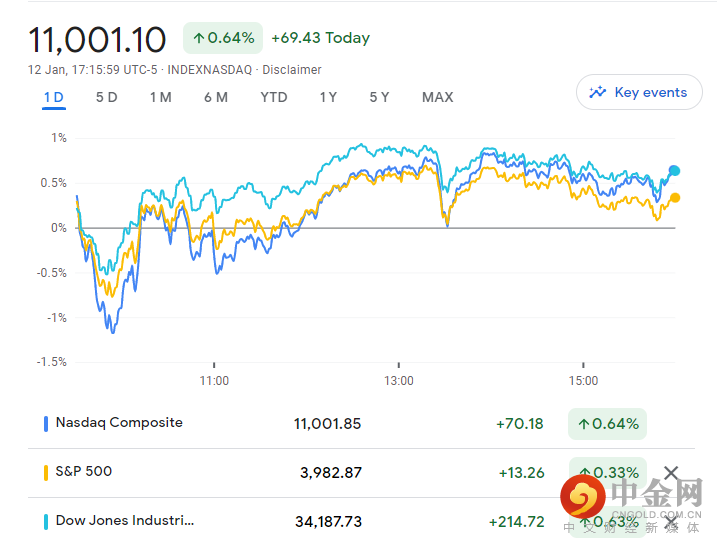Click the blue Nasdaq Composite color marker
The height and width of the screenshot is (546, 717).
tap(46, 423)
